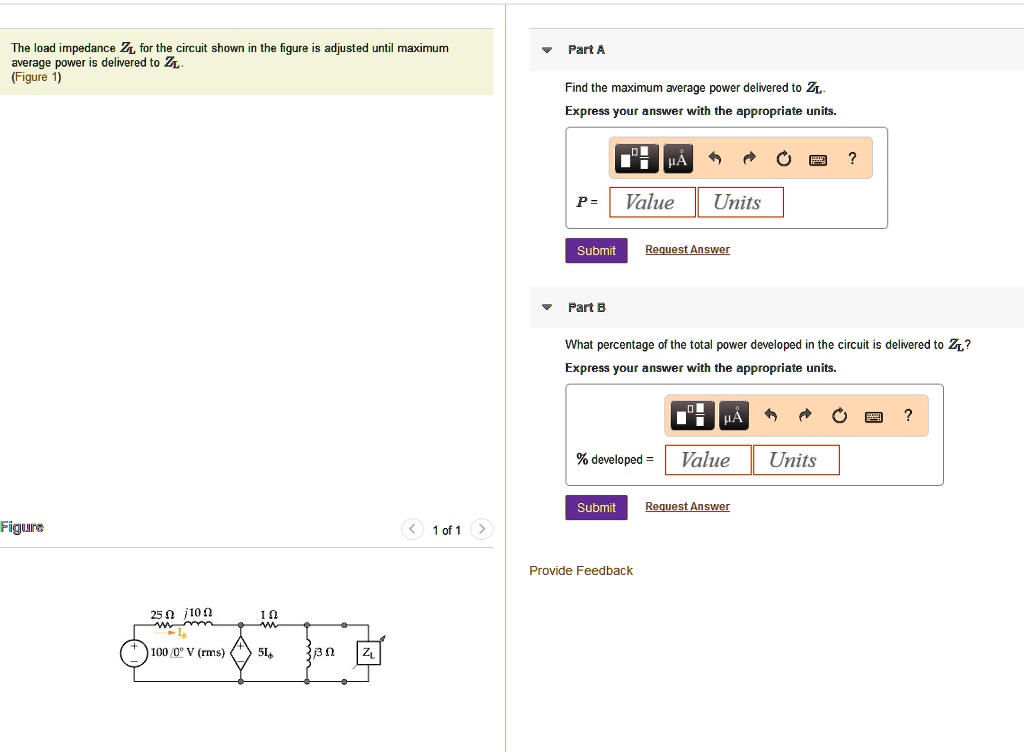
Task: Click the Units input field in Part B
Action: pos(796,459)
